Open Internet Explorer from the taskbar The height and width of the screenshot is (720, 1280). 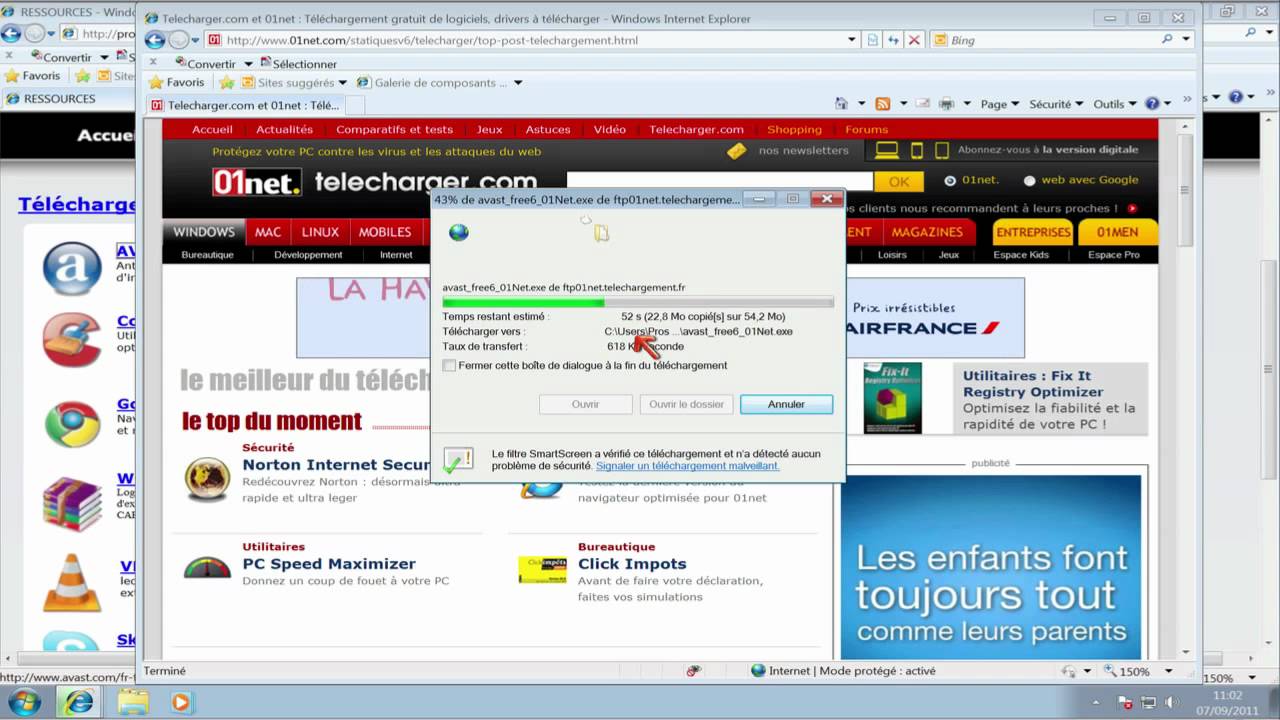pos(79,702)
